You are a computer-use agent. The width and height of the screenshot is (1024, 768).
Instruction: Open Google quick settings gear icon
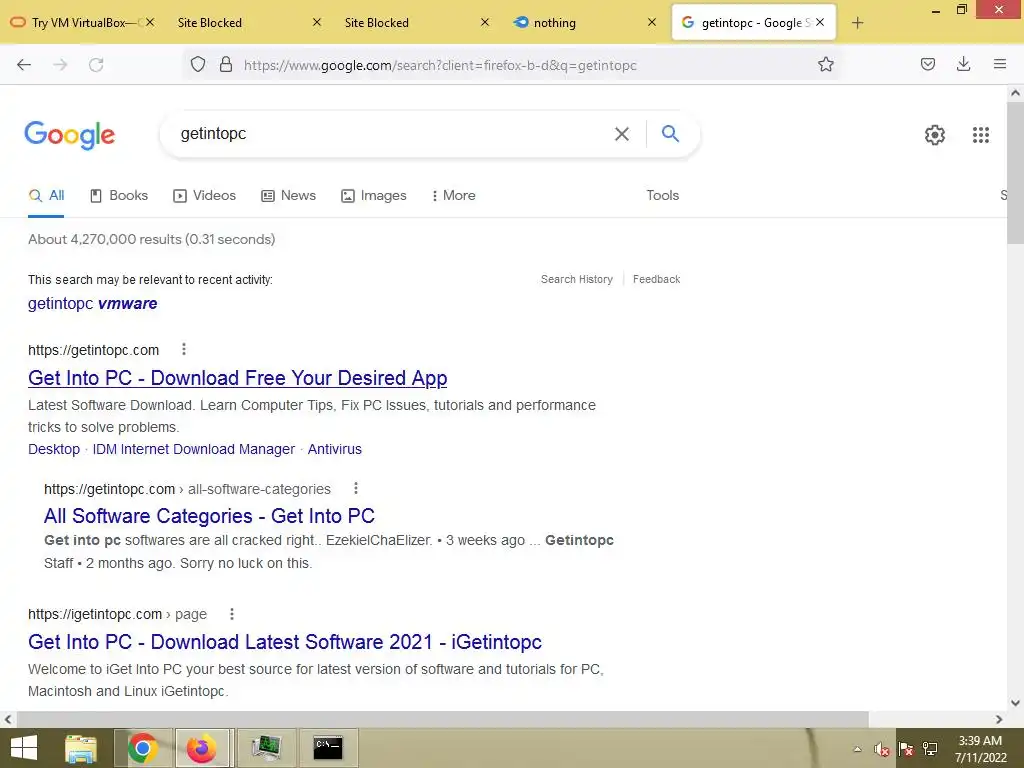(935, 135)
